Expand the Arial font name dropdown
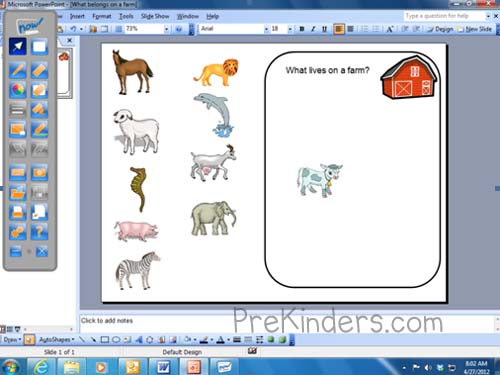This screenshot has width=500, height=375. point(266,29)
